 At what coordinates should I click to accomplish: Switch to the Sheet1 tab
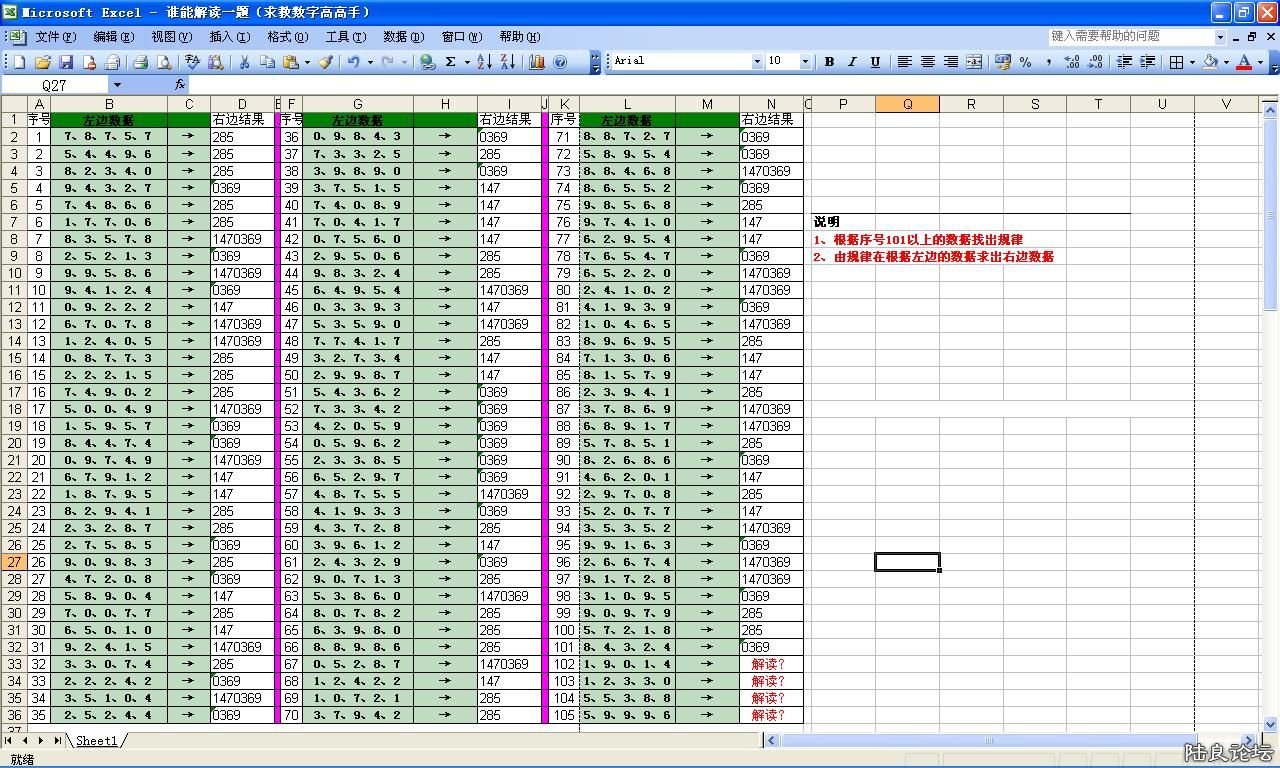coord(97,741)
